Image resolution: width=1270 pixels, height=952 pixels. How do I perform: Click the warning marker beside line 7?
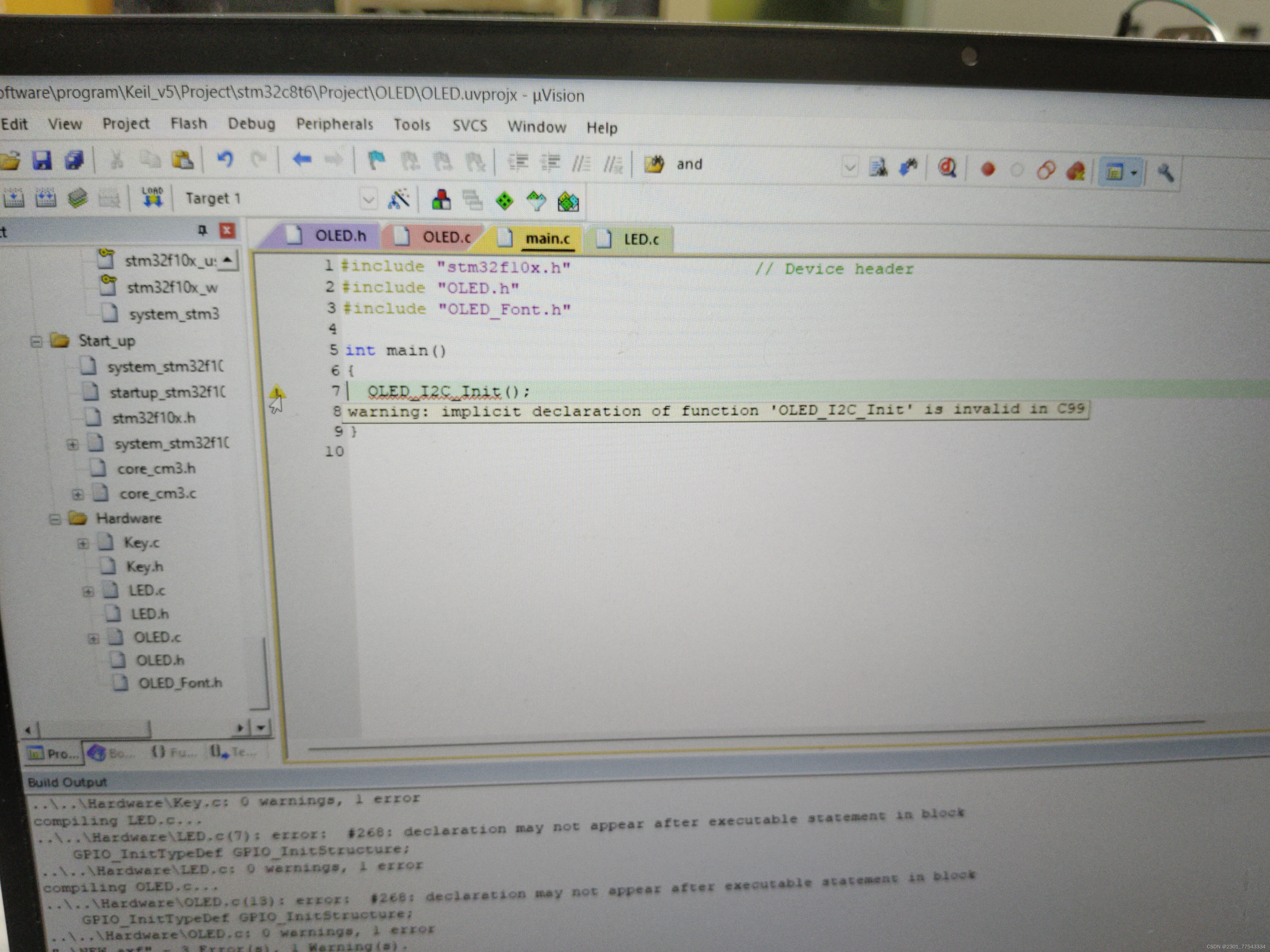277,393
